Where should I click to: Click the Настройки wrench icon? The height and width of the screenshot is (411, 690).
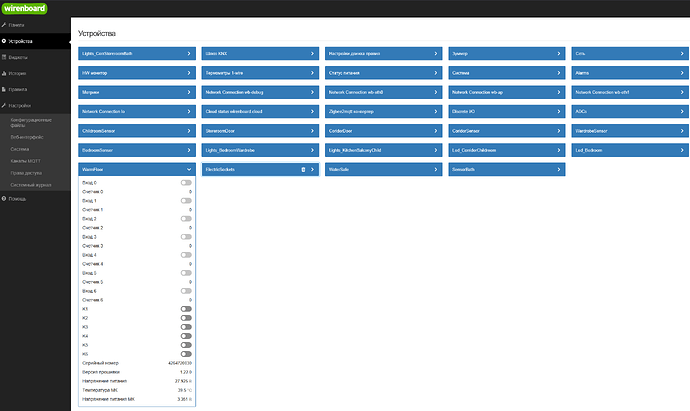point(4,104)
